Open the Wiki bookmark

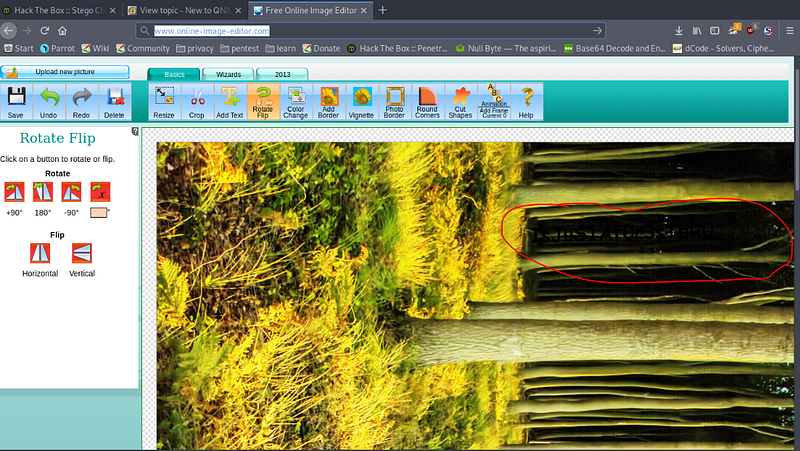pyautogui.click(x=95, y=48)
